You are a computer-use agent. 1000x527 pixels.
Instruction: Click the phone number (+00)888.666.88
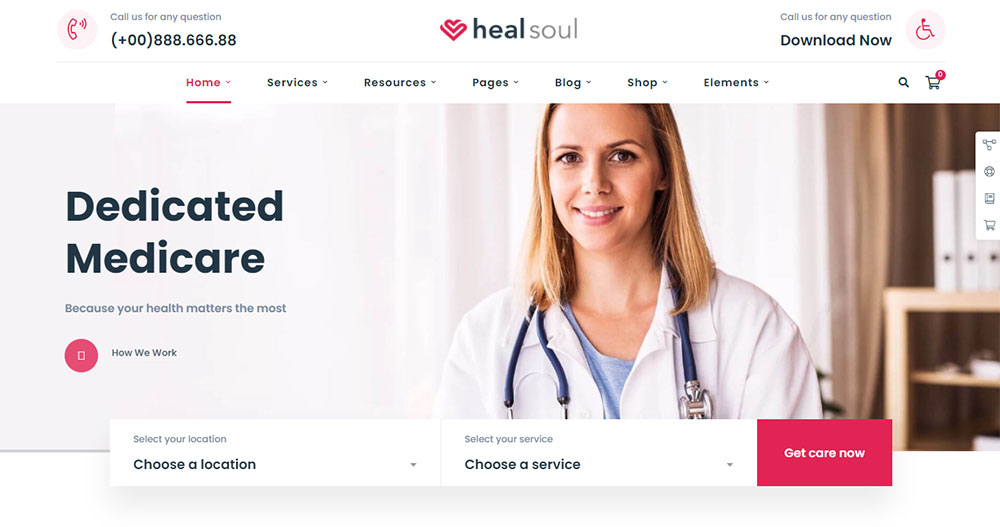(x=173, y=40)
